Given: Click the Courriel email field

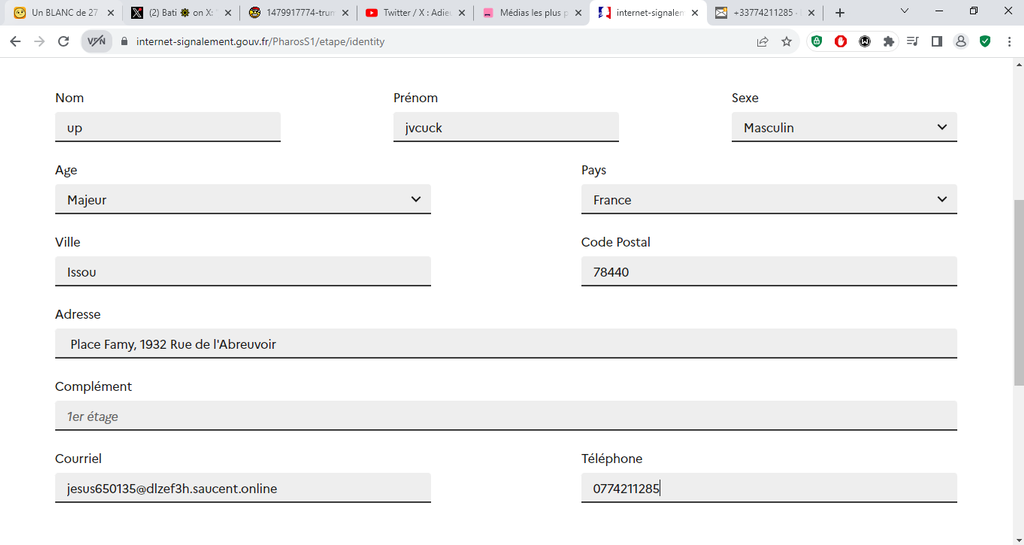Looking at the screenshot, I should tap(243, 488).
